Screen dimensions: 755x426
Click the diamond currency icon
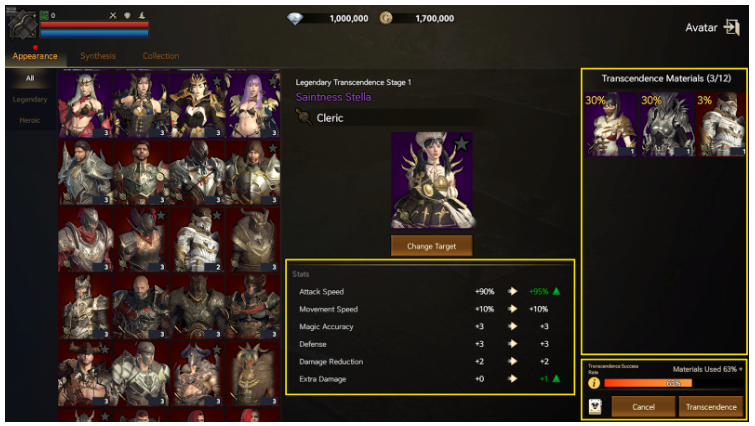coord(295,18)
